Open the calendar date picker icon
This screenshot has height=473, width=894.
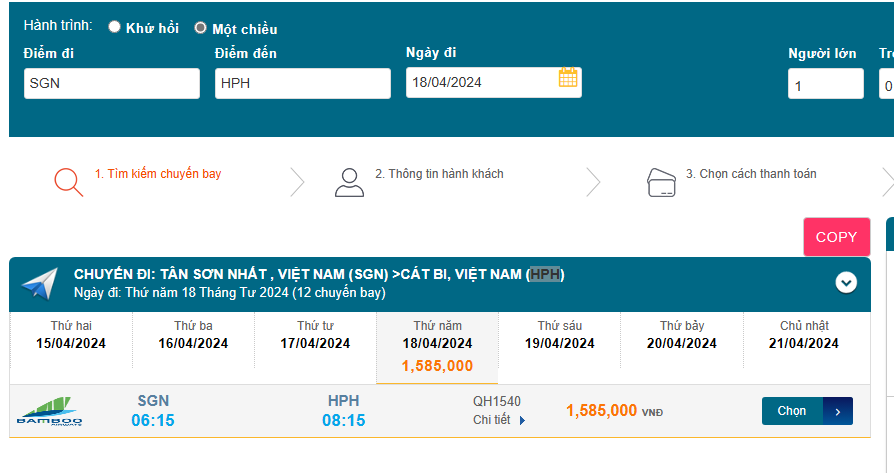tap(568, 78)
